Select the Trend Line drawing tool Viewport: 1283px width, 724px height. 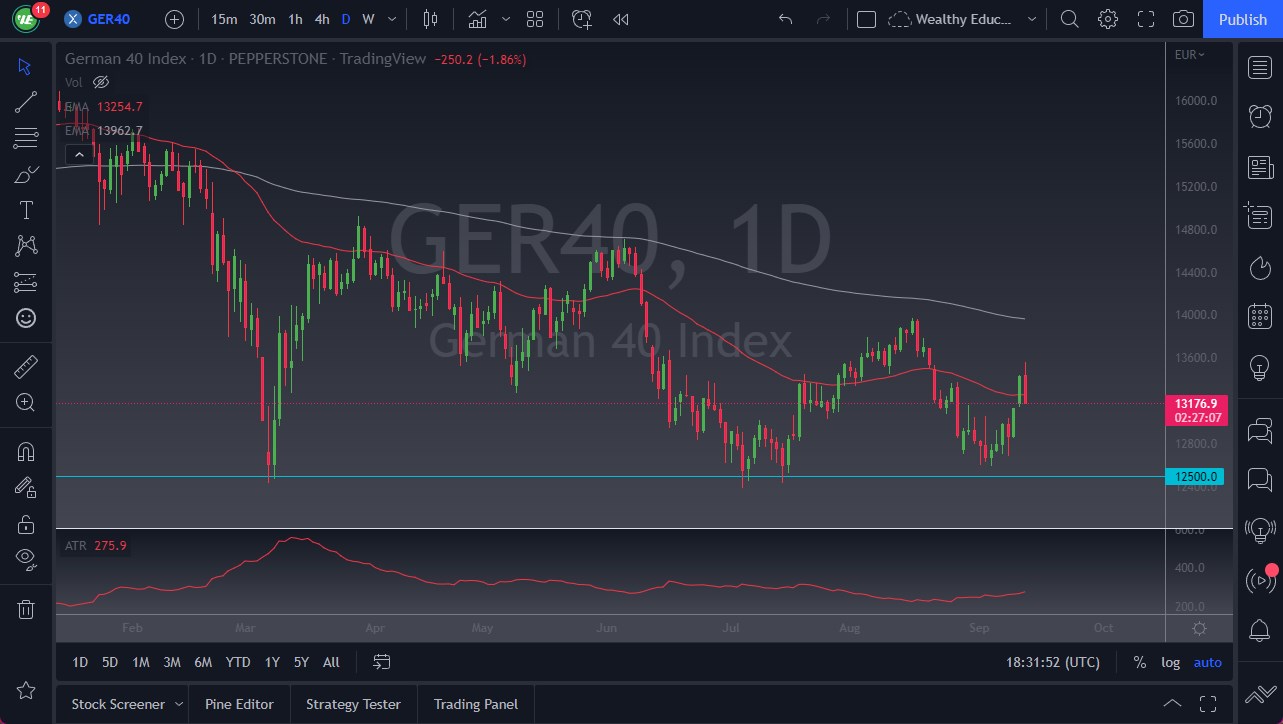click(25, 101)
